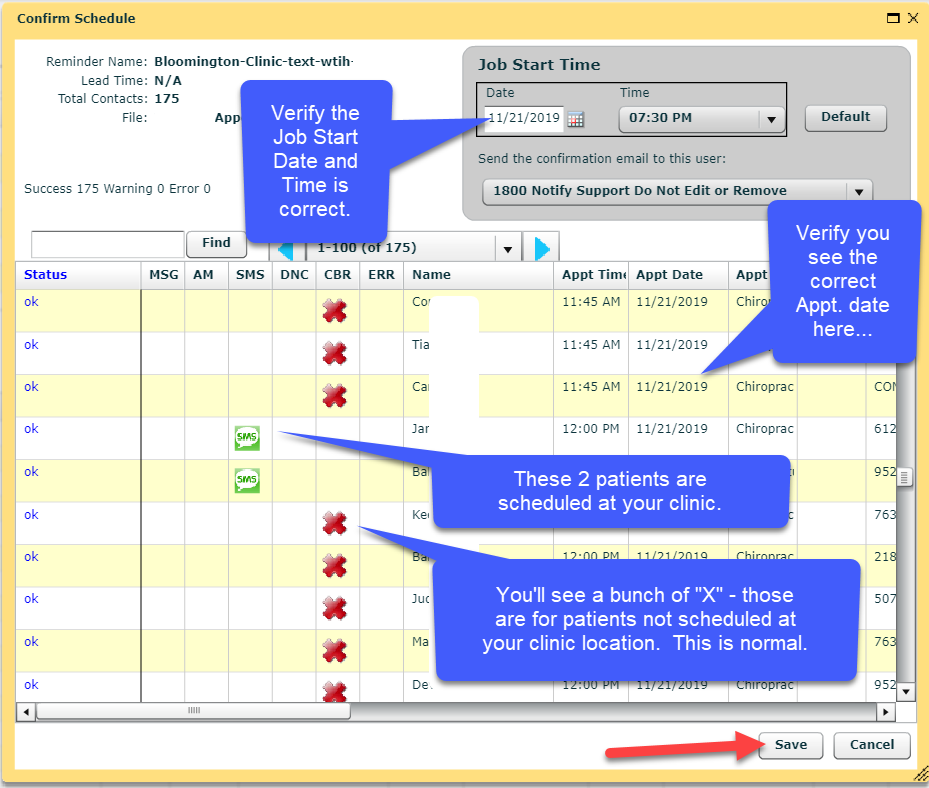Click the search text field beside Find
The width and height of the screenshot is (929, 788).
[x=108, y=244]
